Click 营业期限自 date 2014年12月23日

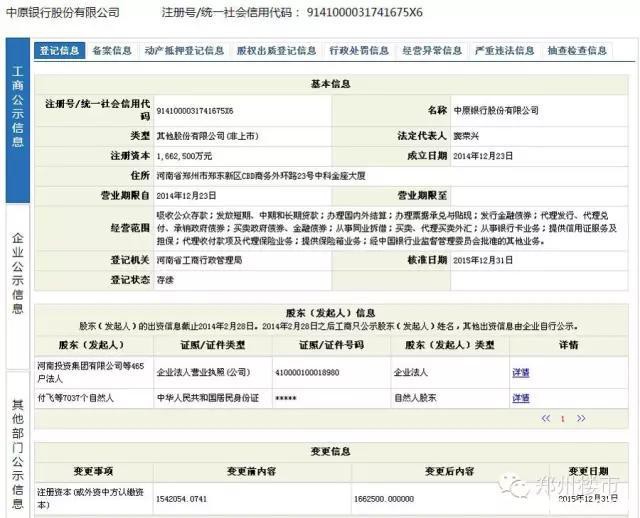pyautogui.click(x=186, y=196)
